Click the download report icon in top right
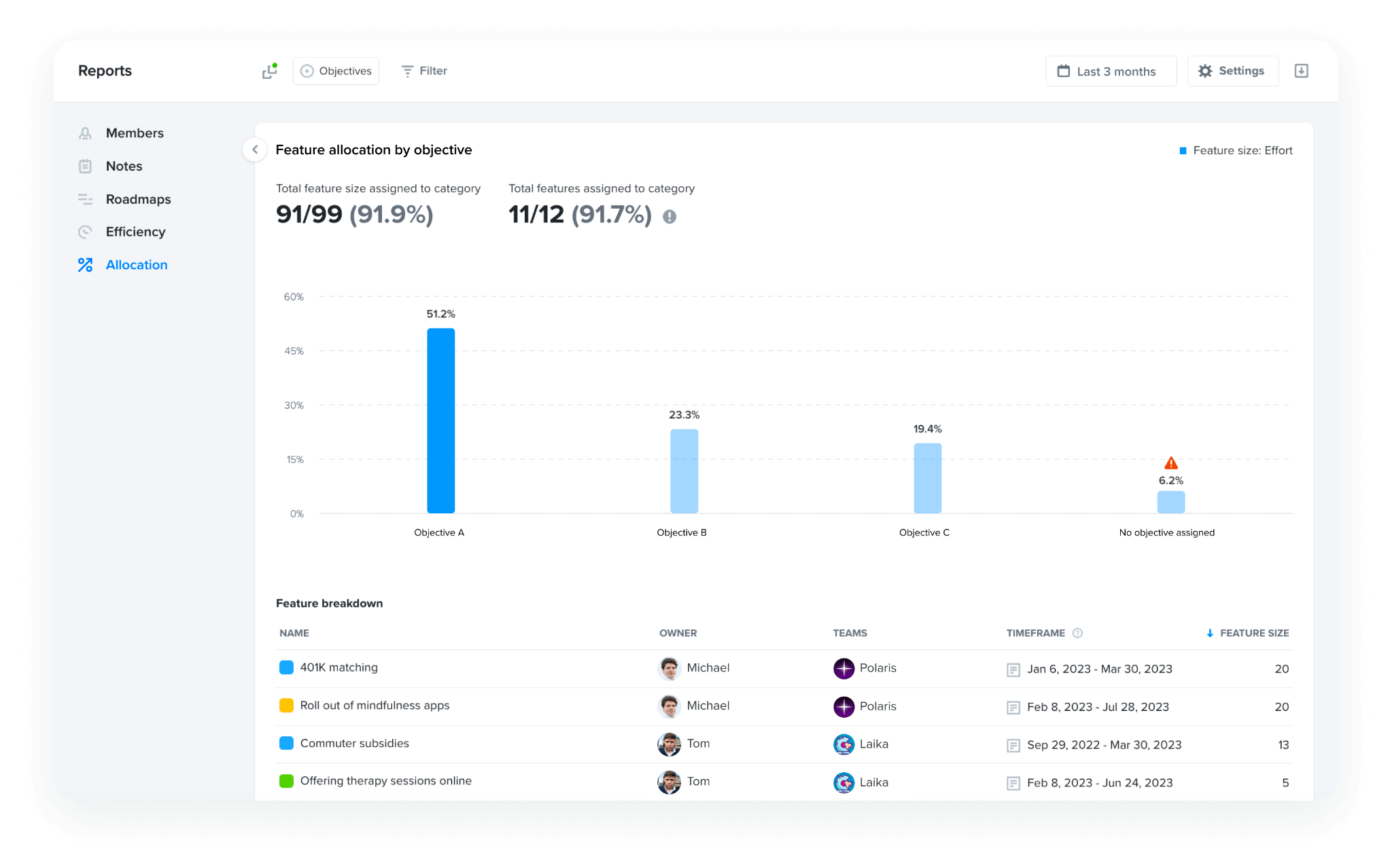 pyautogui.click(x=1302, y=71)
